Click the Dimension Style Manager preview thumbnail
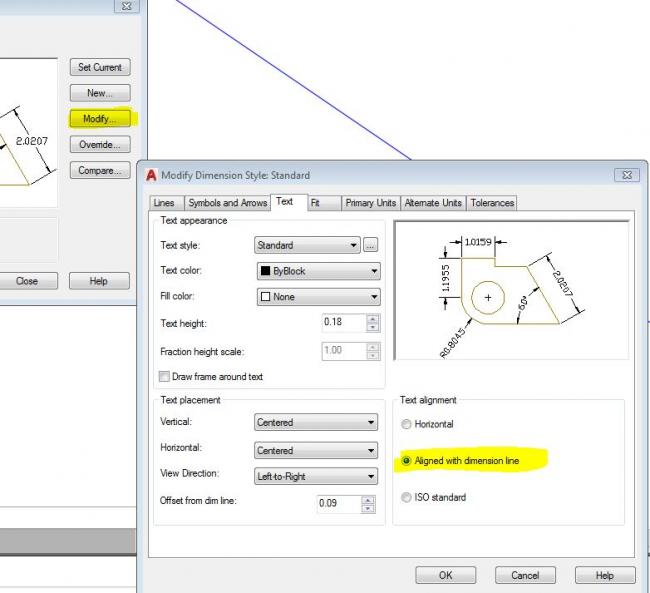Screen dimensions: 650x593 coord(28,133)
